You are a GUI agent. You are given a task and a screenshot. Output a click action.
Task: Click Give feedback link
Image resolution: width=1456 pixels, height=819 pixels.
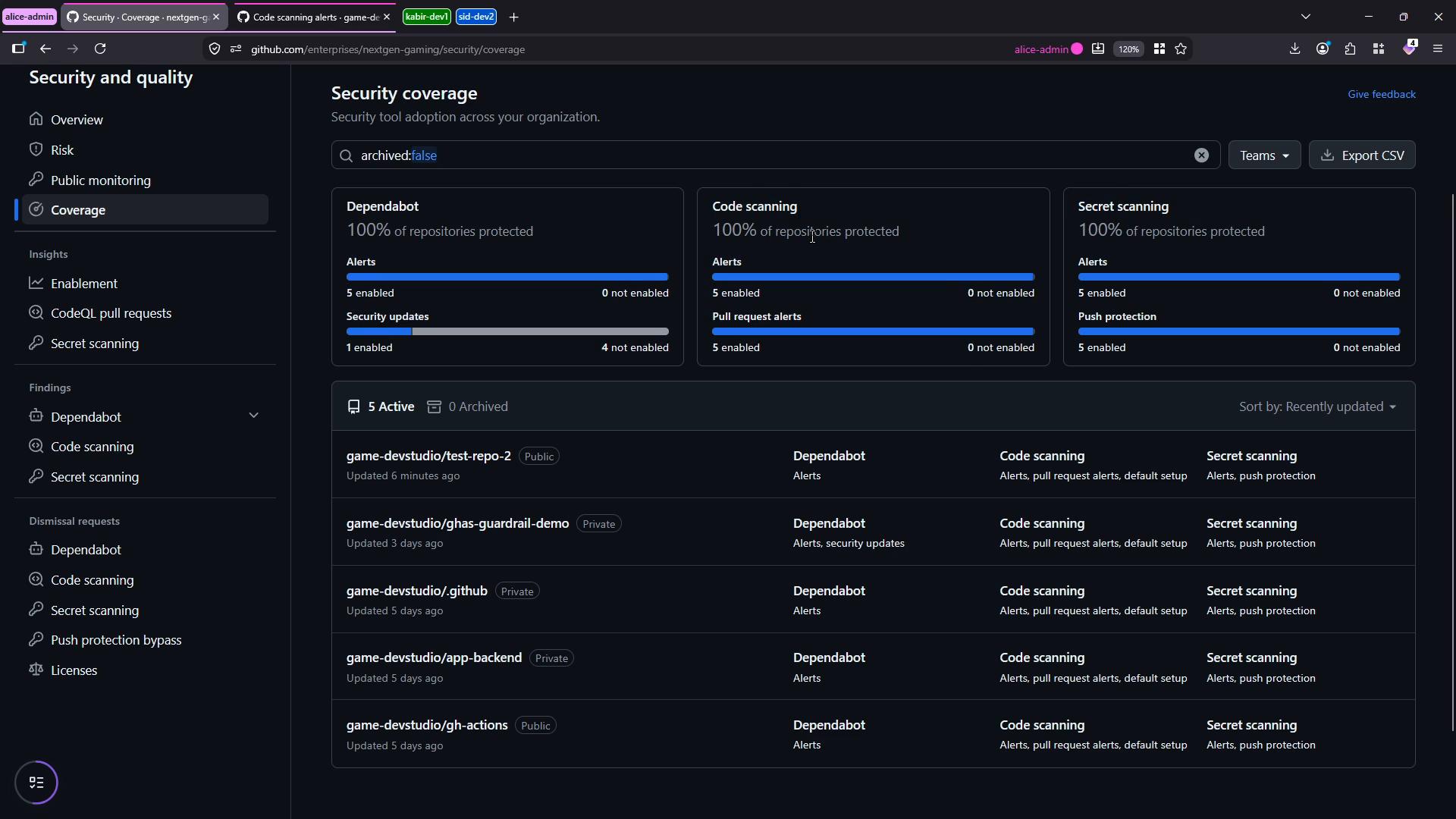click(x=1381, y=94)
